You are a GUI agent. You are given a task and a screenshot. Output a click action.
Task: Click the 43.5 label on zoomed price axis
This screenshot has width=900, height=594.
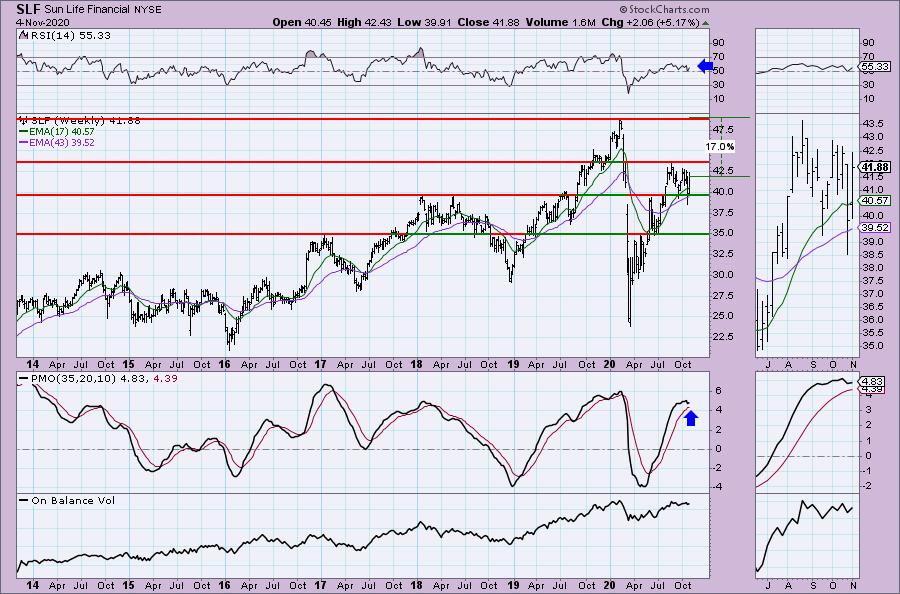(x=872, y=124)
